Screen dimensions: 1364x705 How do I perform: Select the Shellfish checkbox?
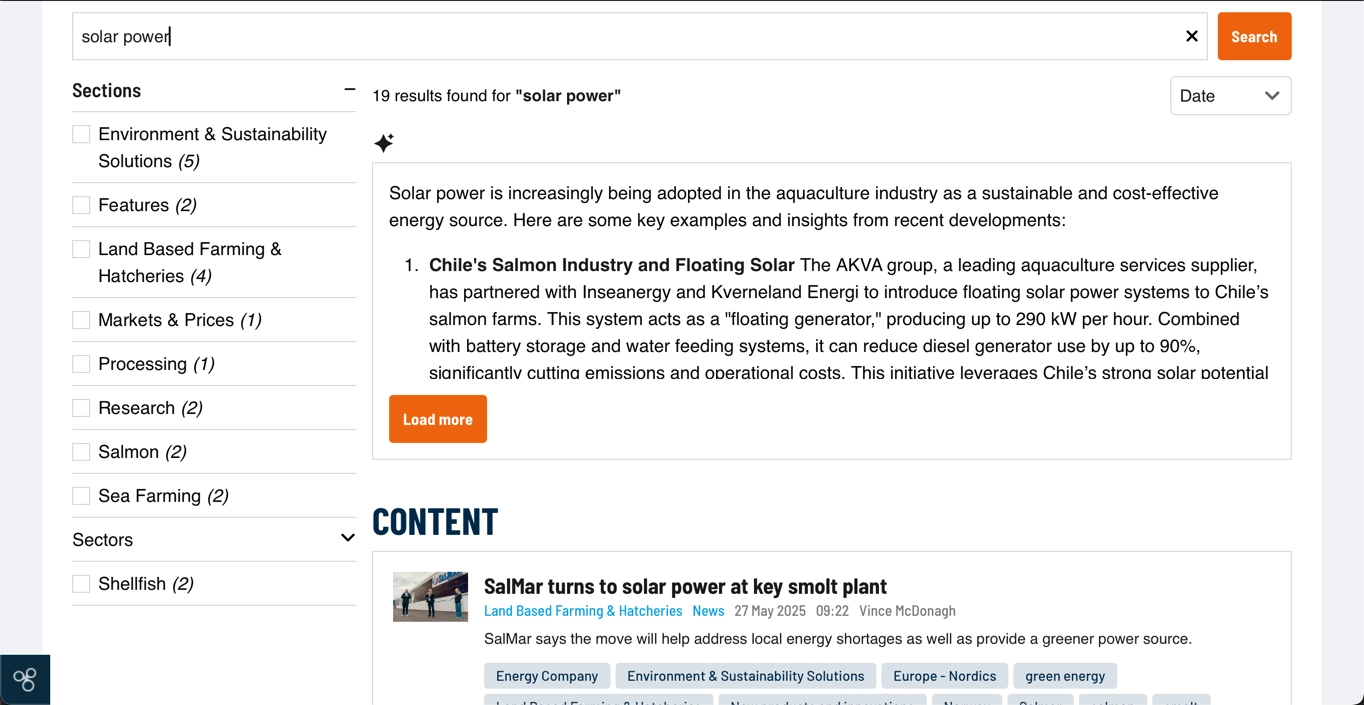pos(81,584)
